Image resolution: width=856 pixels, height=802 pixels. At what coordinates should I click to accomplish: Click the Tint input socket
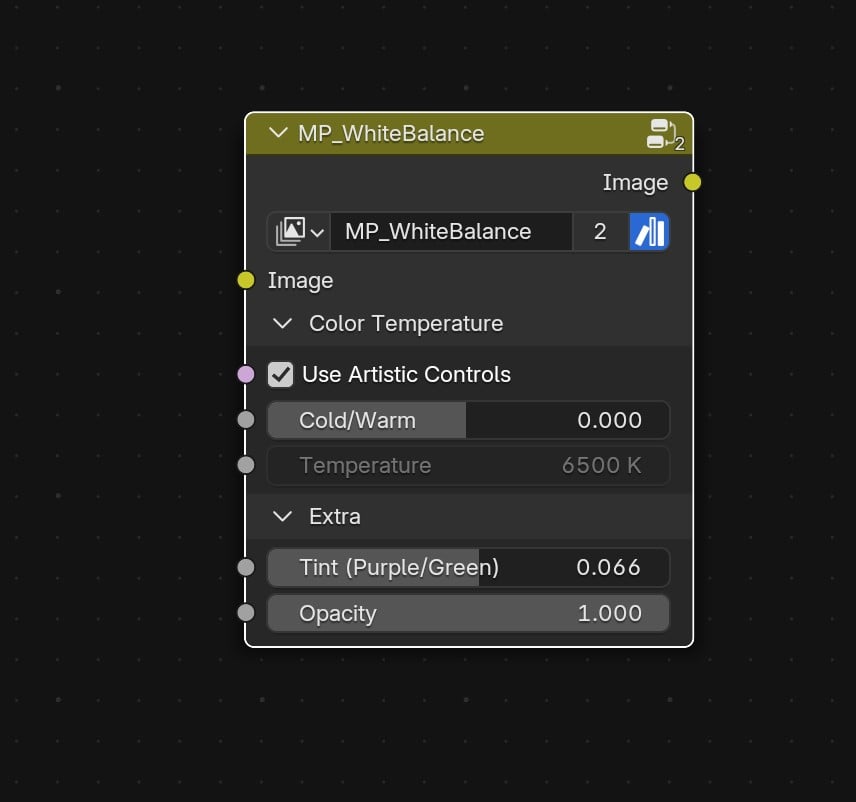point(246,567)
